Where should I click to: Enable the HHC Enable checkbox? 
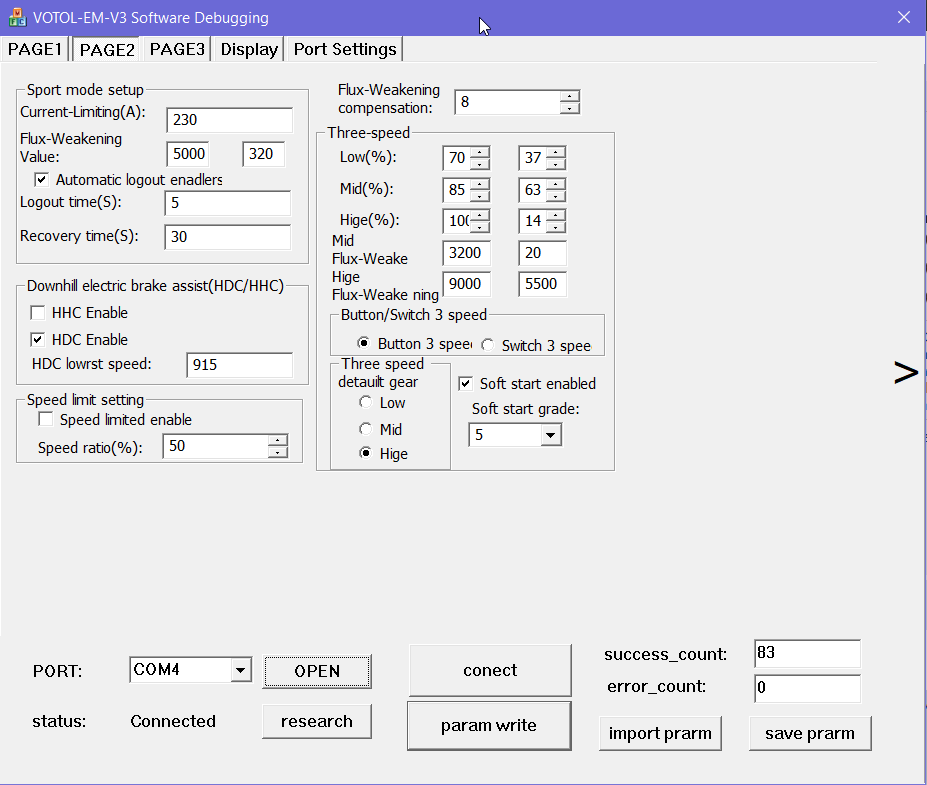[39, 313]
